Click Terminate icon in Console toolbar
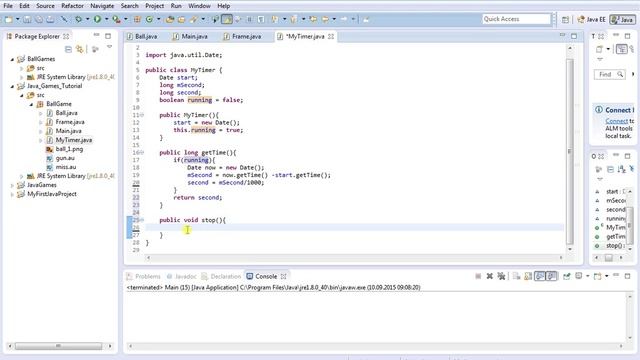 478,276
